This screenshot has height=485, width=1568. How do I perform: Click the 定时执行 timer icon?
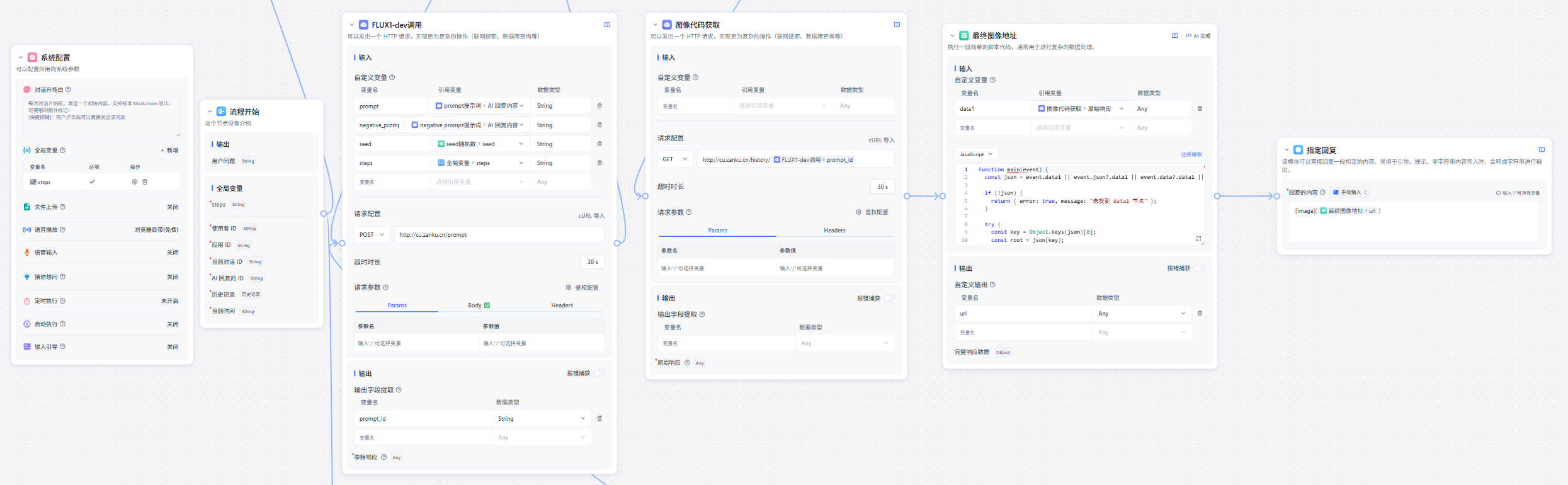pos(27,301)
